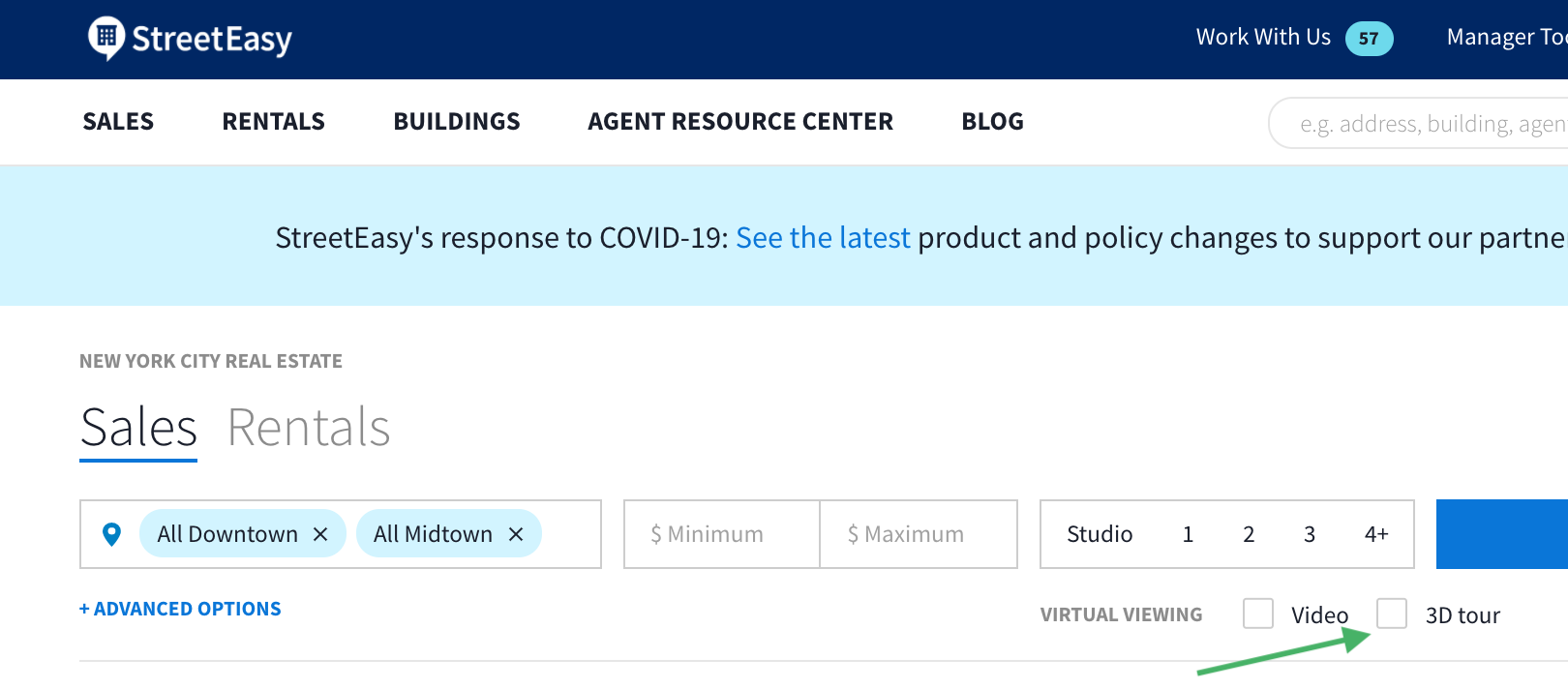Select the 3 bedroom option
The image size is (1568, 689).
click(1310, 534)
